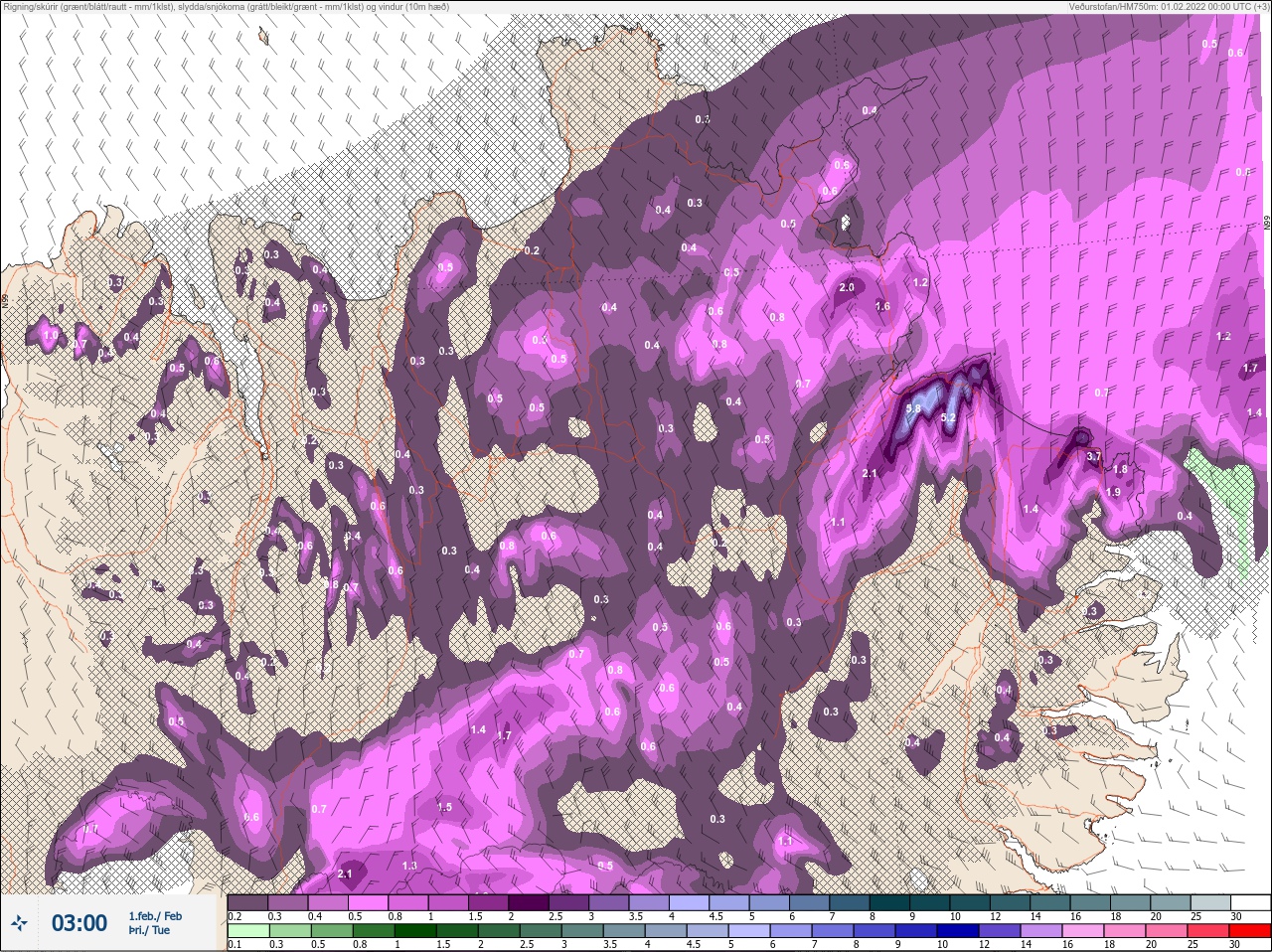The height and width of the screenshot is (952, 1272).
Task: Click the 3.7 precipitation value on the map
Action: point(1094,456)
